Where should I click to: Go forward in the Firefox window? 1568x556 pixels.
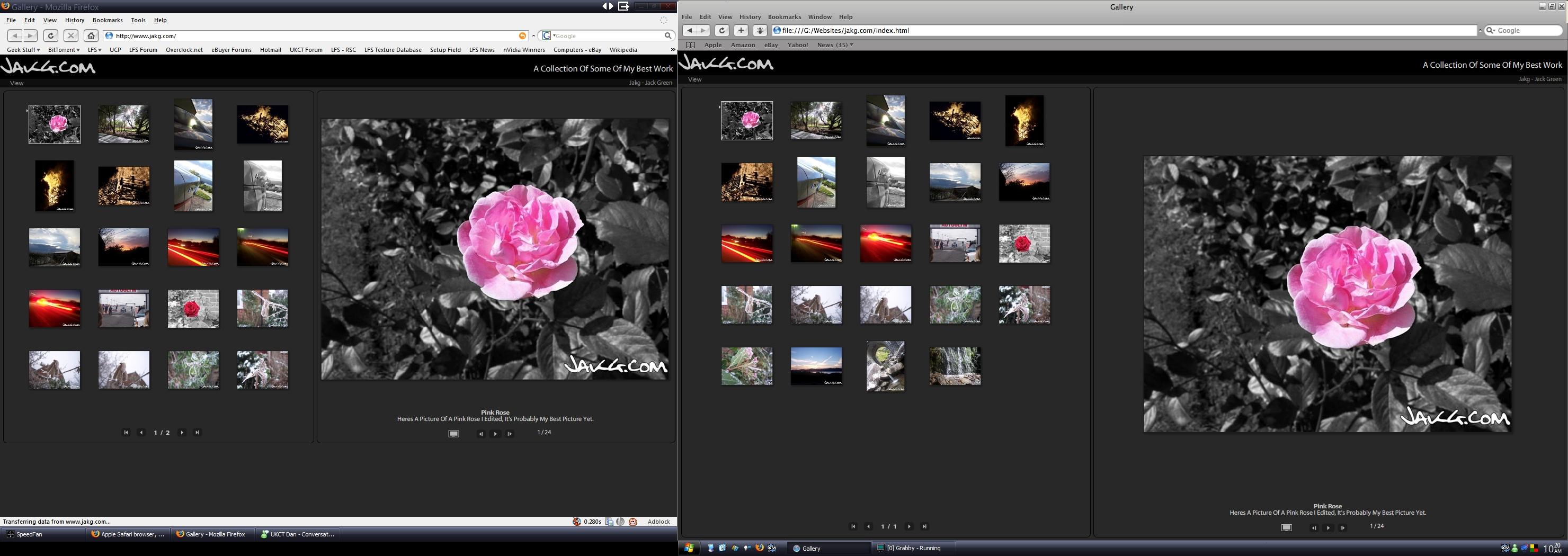coord(30,36)
